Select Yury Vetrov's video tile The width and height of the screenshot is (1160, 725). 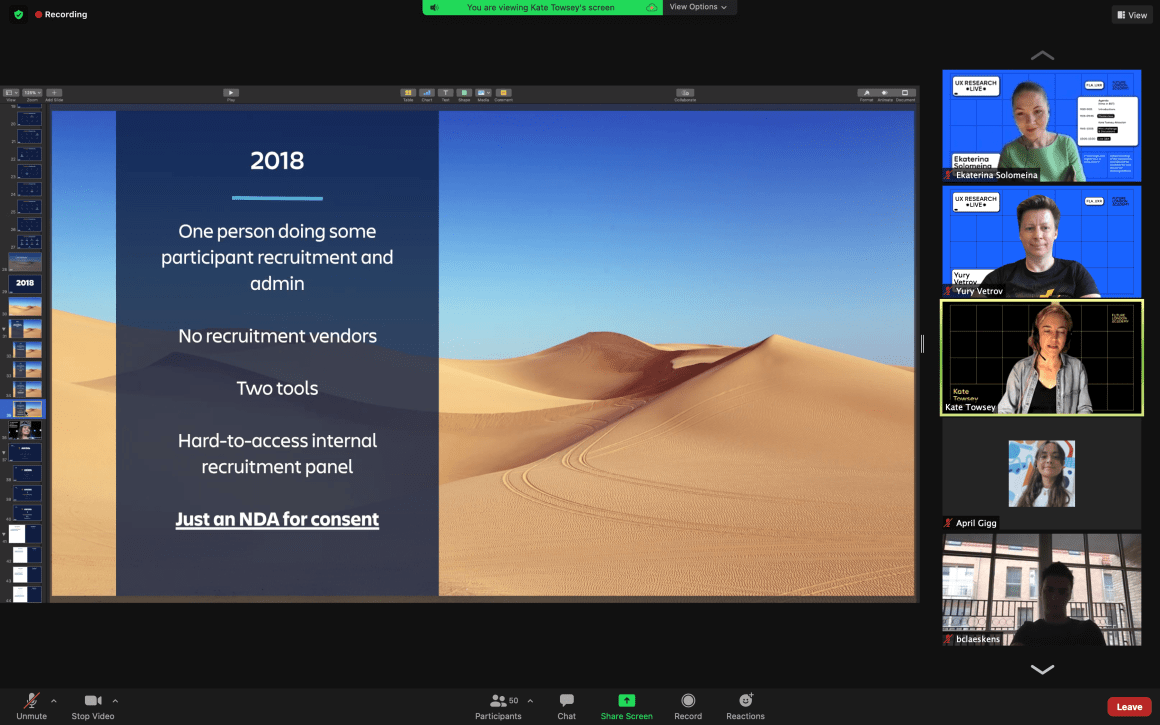tap(1042, 242)
